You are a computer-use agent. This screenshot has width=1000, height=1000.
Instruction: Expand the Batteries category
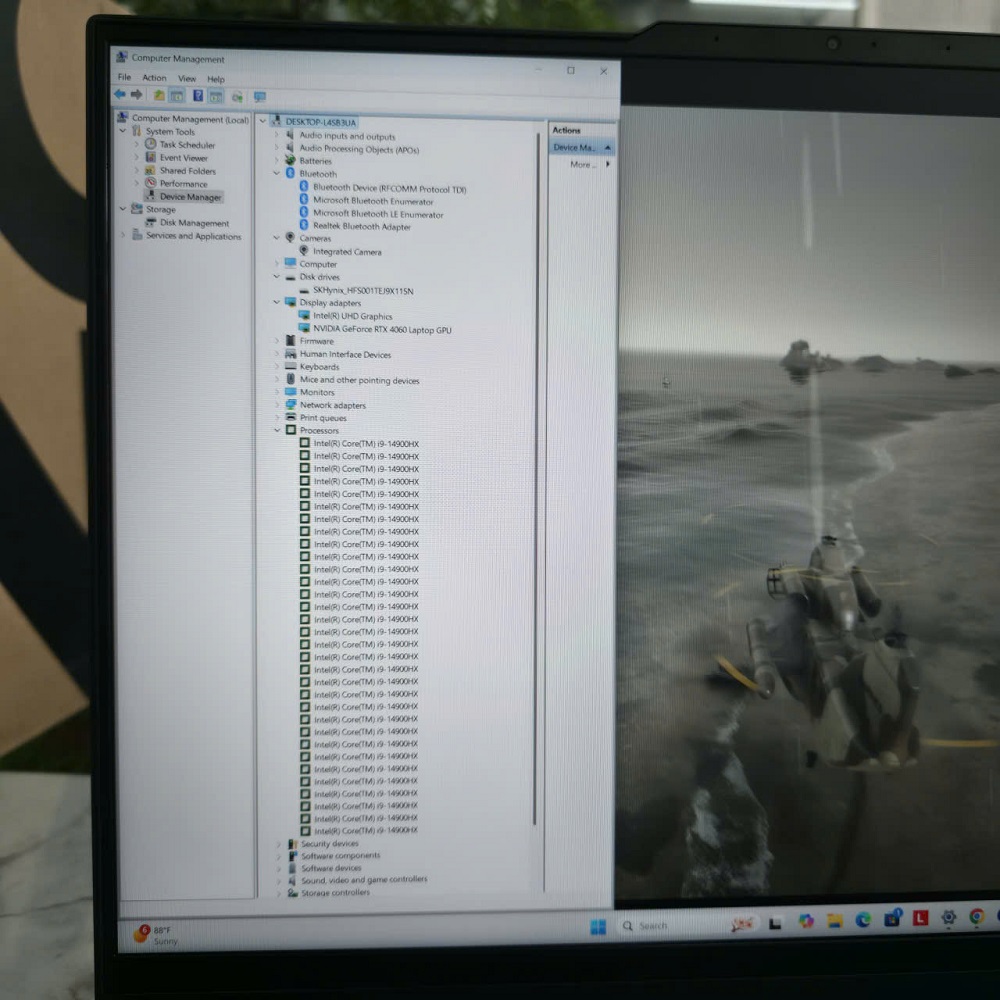click(x=277, y=161)
